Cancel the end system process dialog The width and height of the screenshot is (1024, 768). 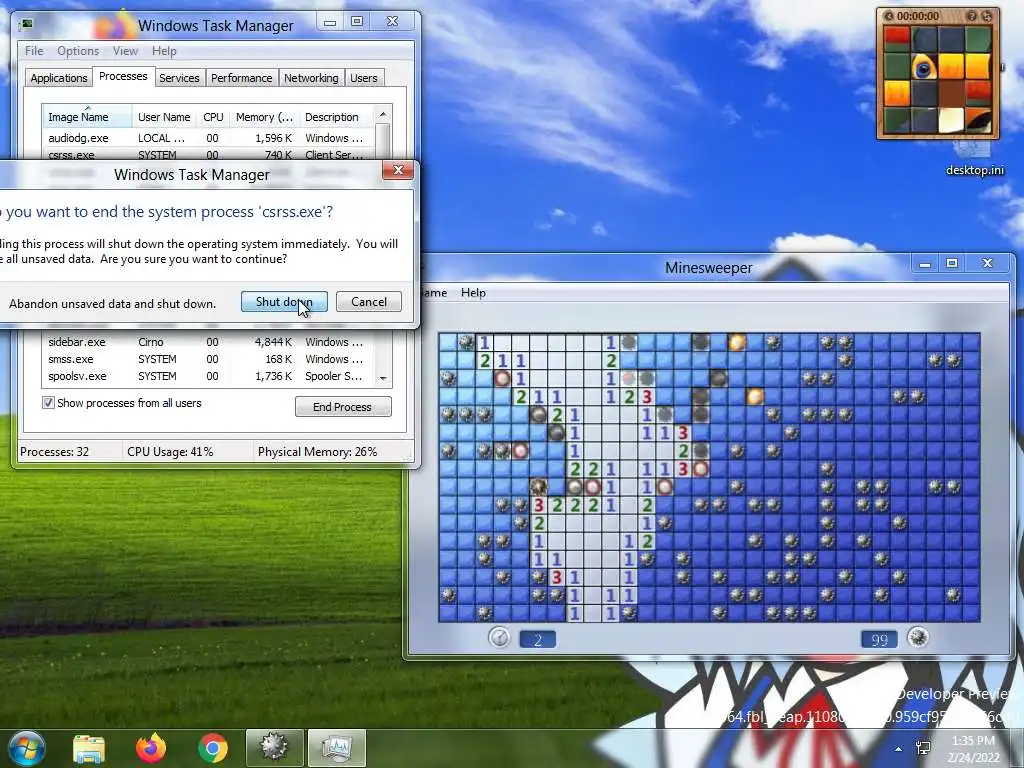click(369, 302)
